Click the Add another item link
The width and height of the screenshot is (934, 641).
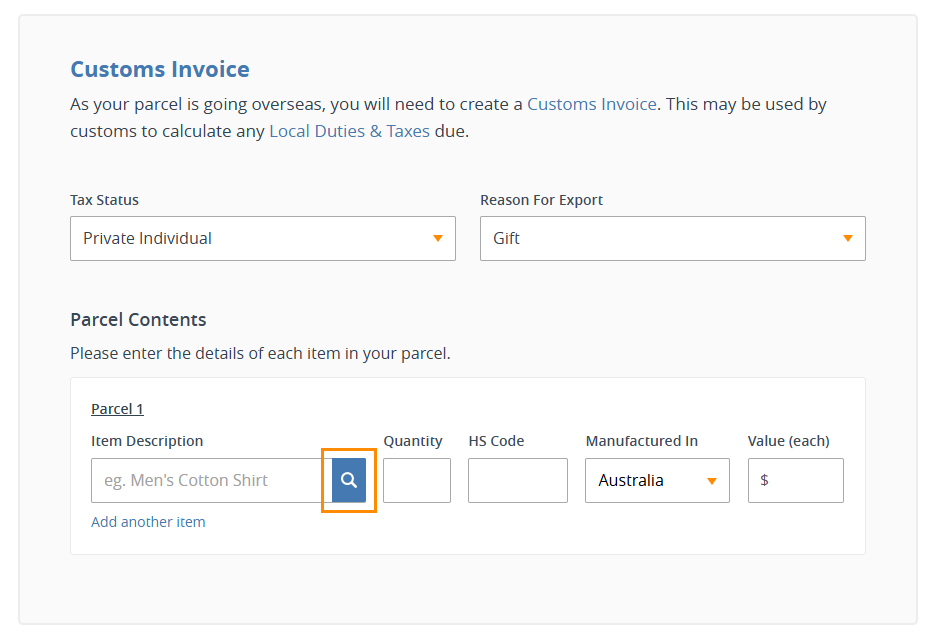click(x=148, y=522)
